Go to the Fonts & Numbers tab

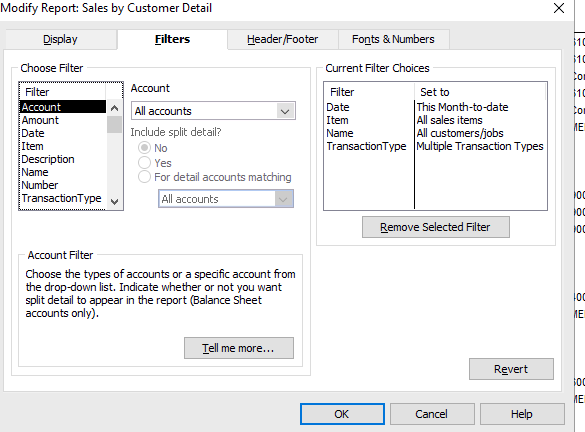[x=393, y=40]
